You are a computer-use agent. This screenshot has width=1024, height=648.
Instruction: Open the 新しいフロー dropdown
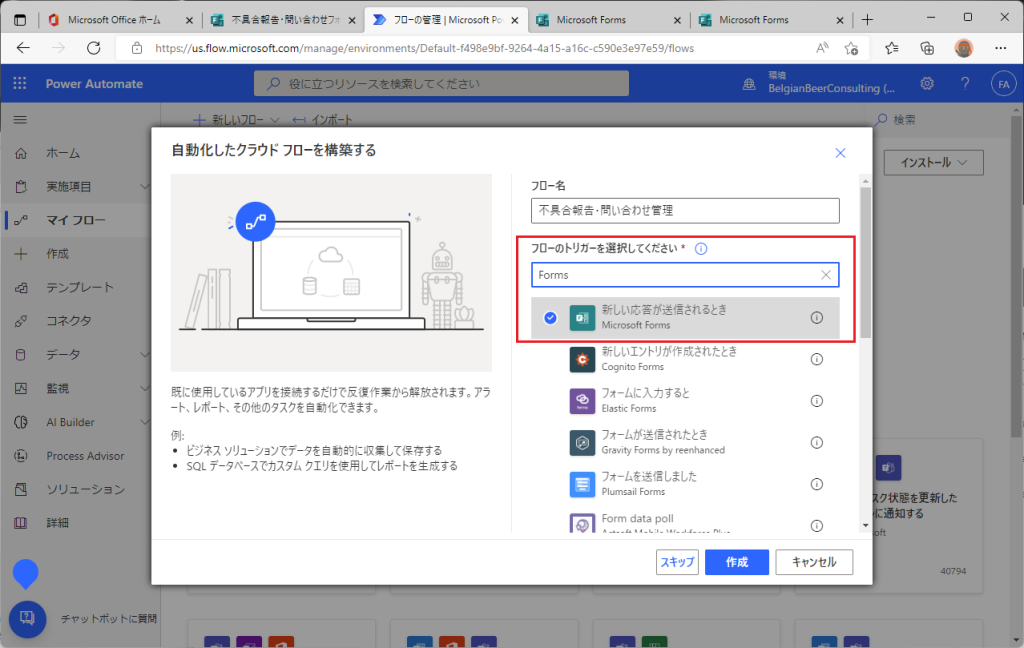pos(236,120)
